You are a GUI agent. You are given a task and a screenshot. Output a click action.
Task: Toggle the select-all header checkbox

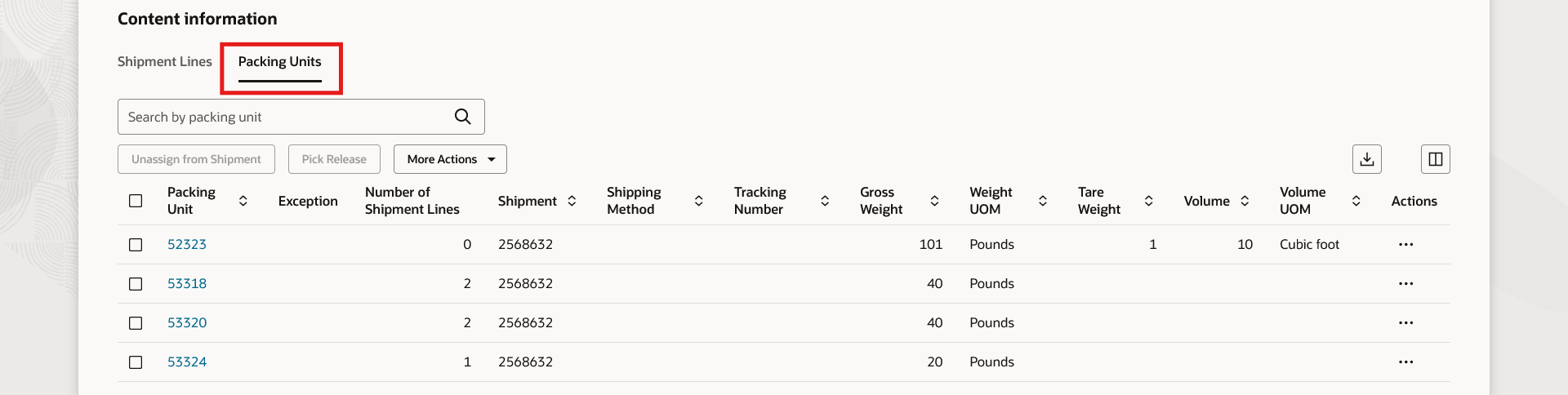pos(136,201)
